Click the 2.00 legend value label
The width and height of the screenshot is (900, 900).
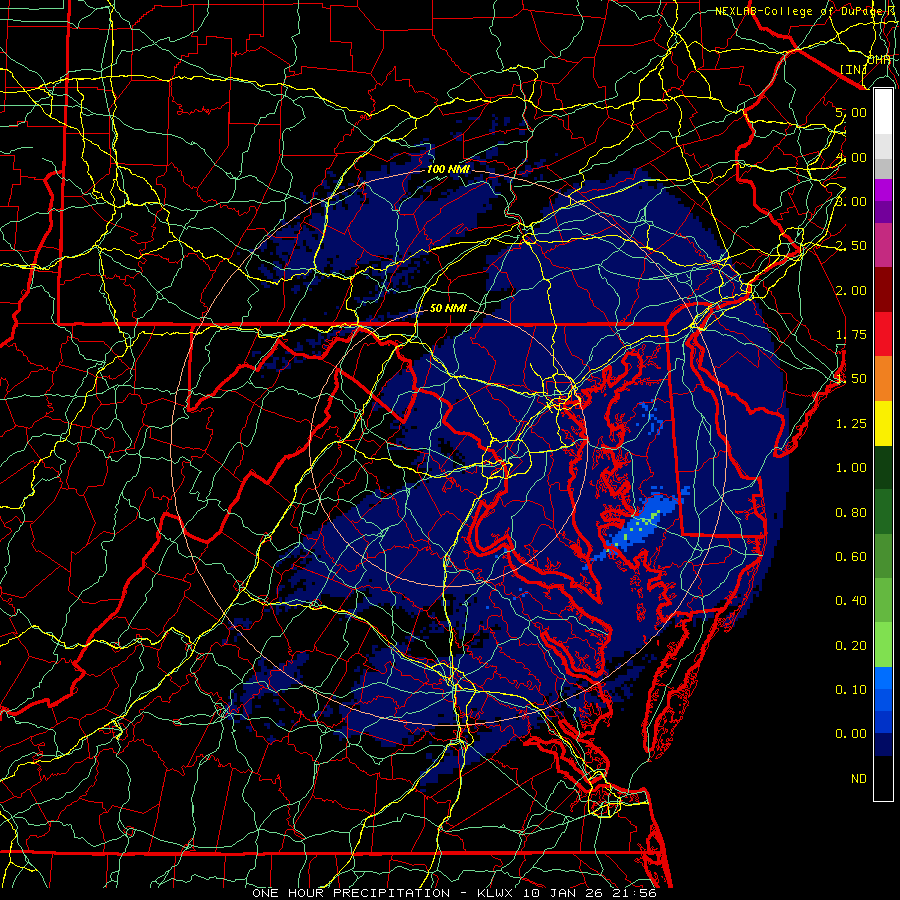pyautogui.click(x=851, y=290)
